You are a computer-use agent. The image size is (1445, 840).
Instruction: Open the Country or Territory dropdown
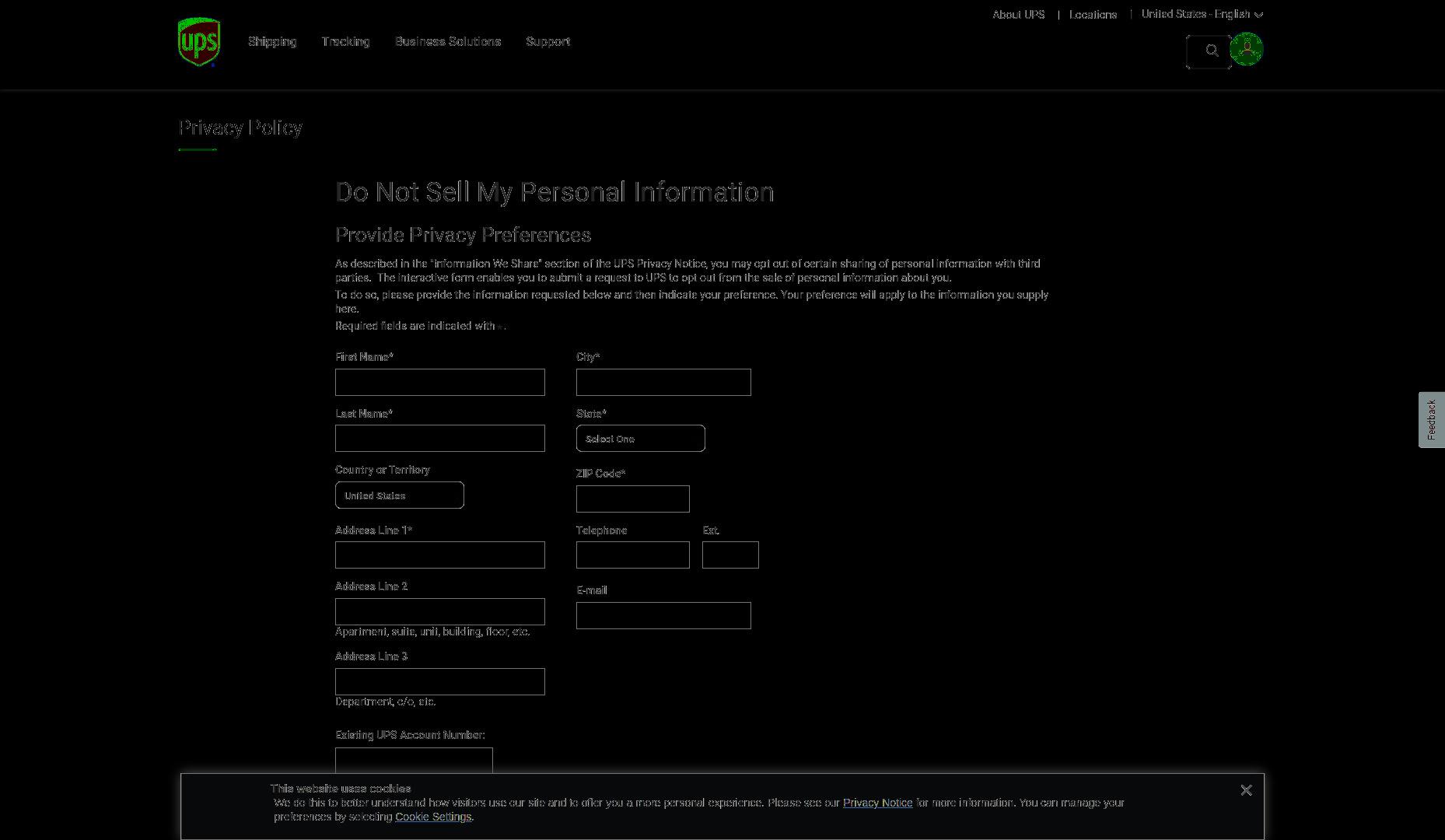(400, 495)
